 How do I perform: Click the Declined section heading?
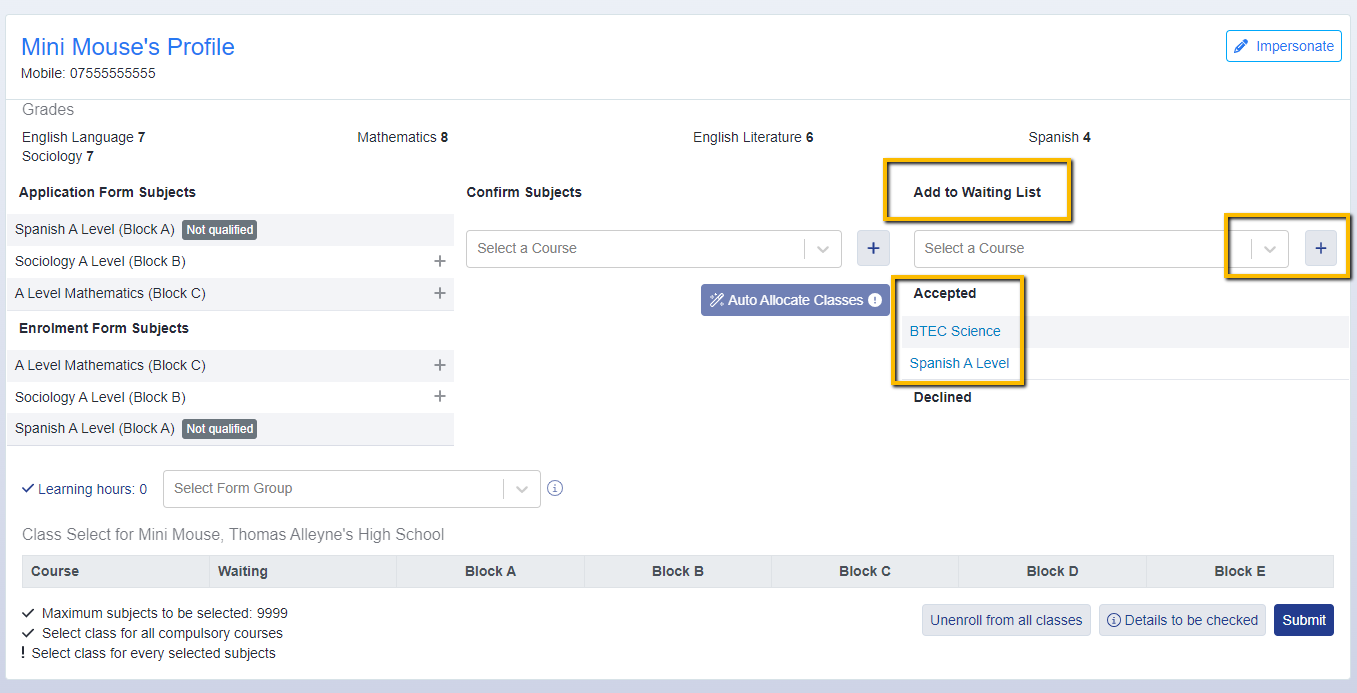[942, 397]
